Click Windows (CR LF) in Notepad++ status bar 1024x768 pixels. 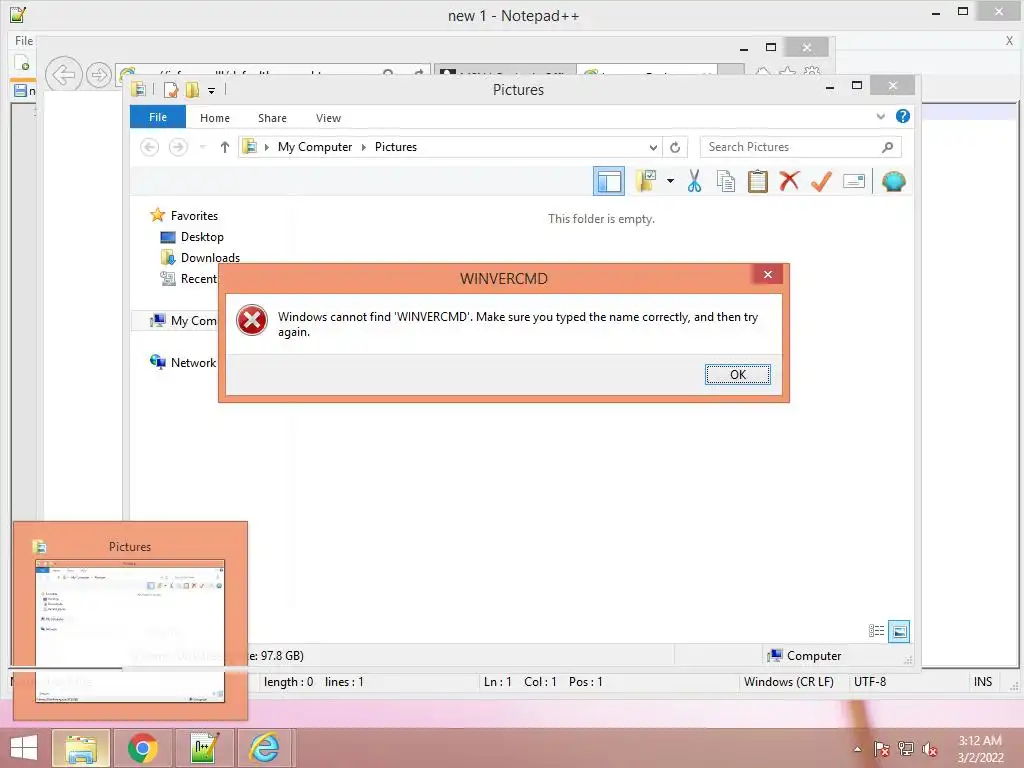[788, 682]
